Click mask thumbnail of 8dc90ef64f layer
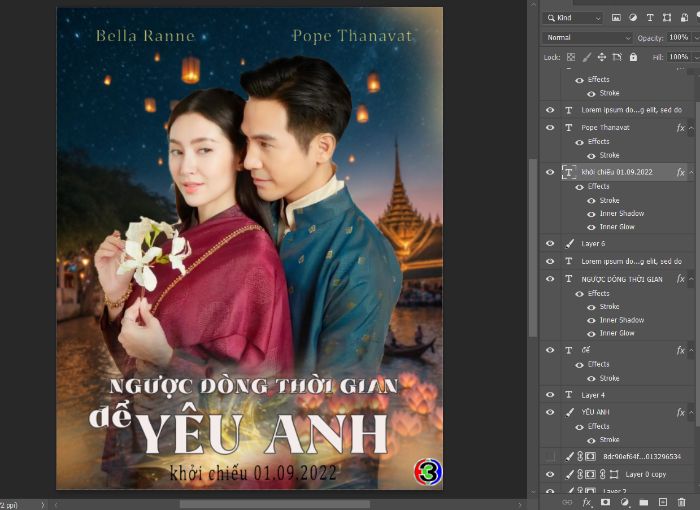 click(591, 456)
